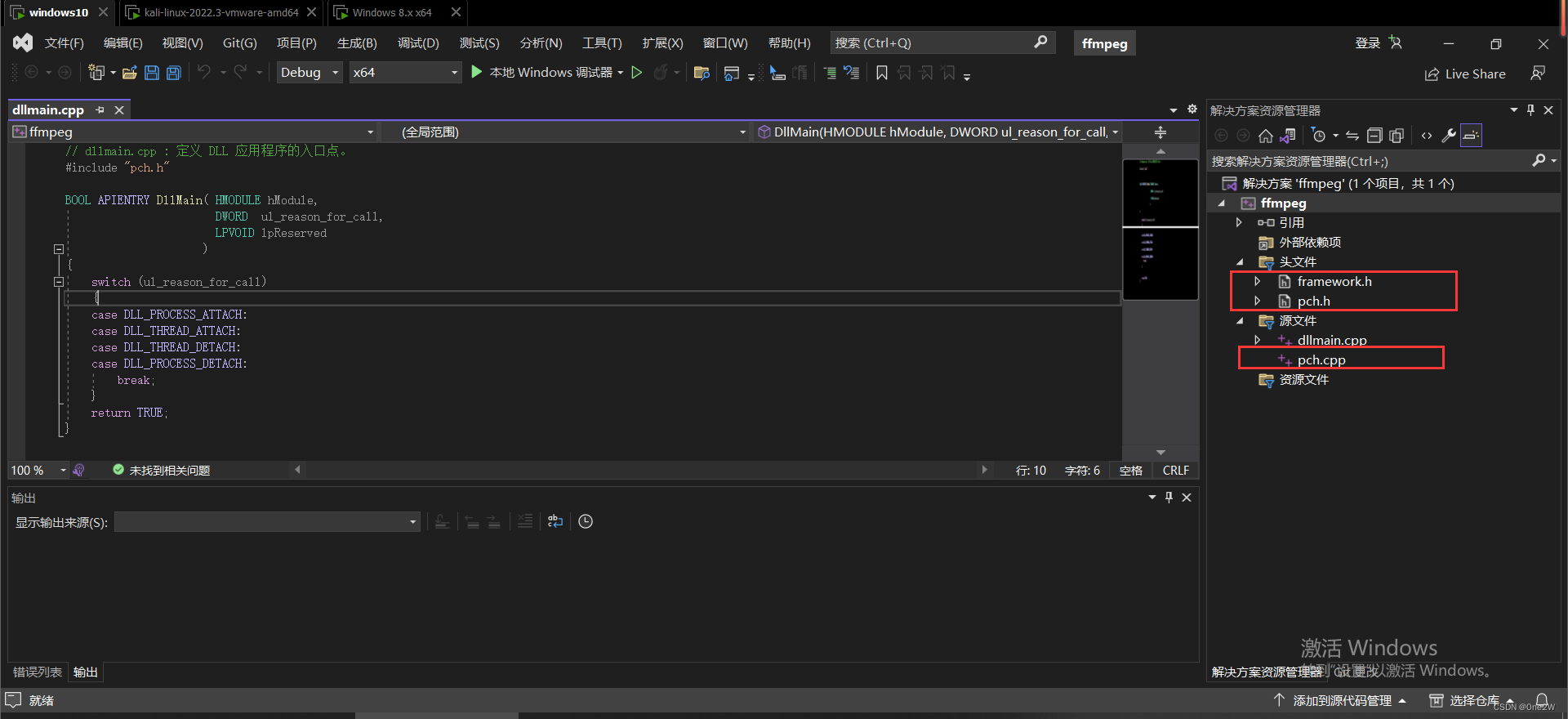Expand the framework.h tree node
1568x719 pixels.
click(x=1258, y=281)
